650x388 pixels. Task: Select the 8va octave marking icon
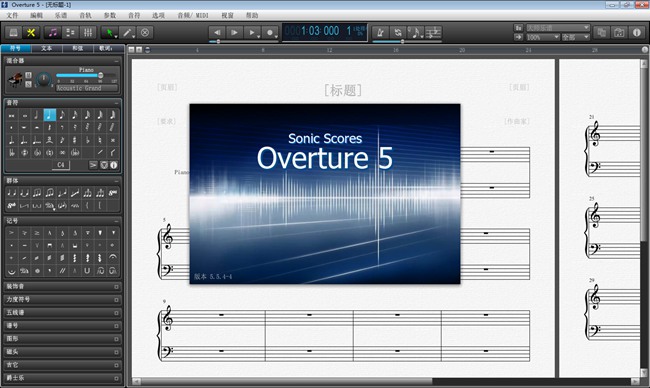pyautogui.click(x=113, y=193)
